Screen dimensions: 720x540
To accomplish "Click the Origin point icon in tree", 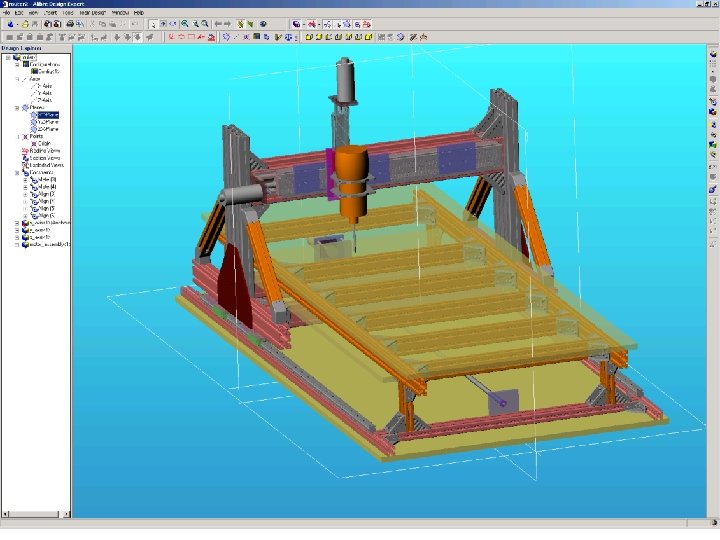I will coord(33,144).
